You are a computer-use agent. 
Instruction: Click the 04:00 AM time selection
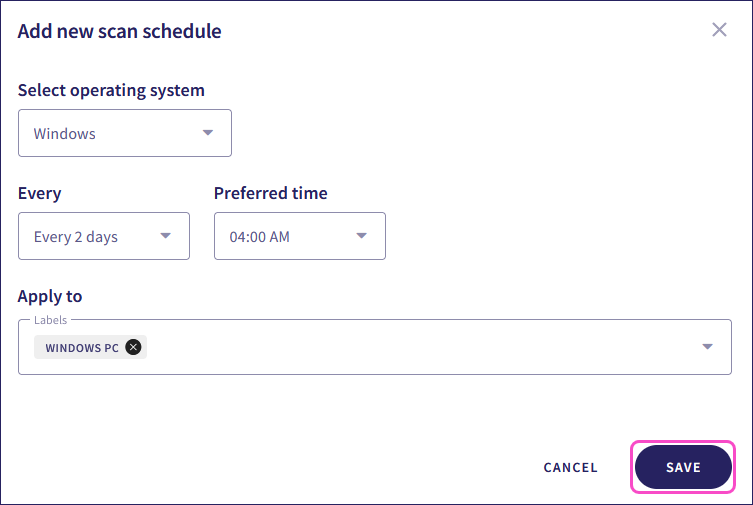(260, 237)
